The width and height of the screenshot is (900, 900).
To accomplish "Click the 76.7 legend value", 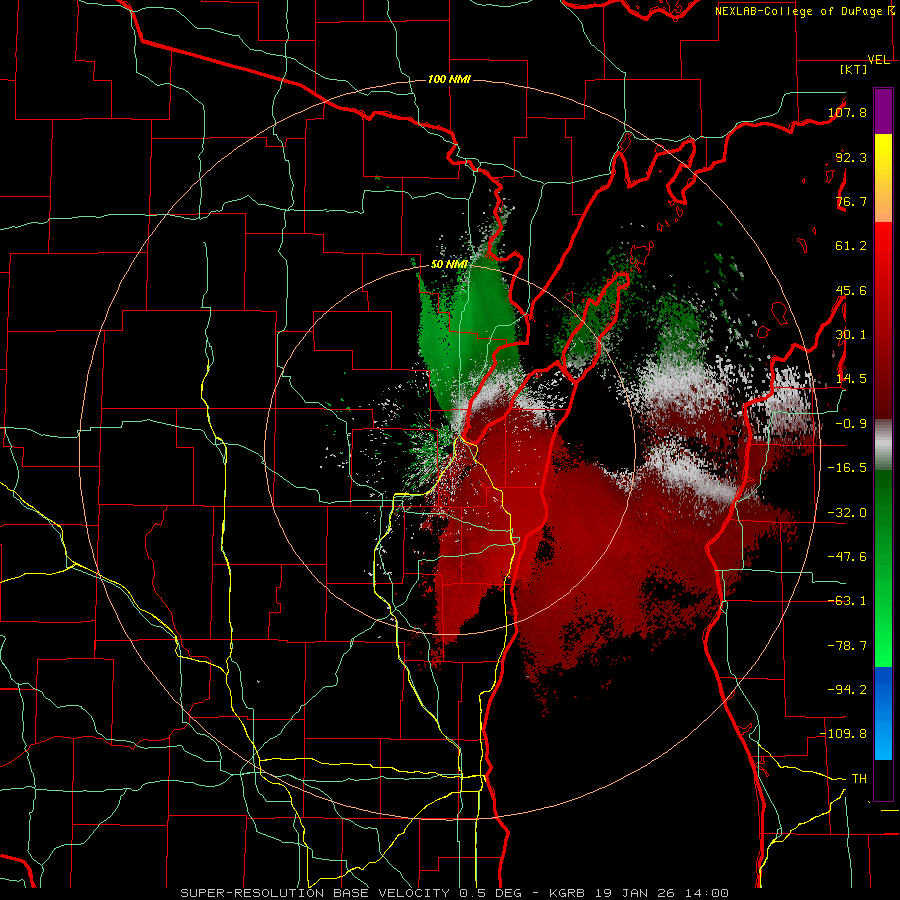I will click(851, 201).
